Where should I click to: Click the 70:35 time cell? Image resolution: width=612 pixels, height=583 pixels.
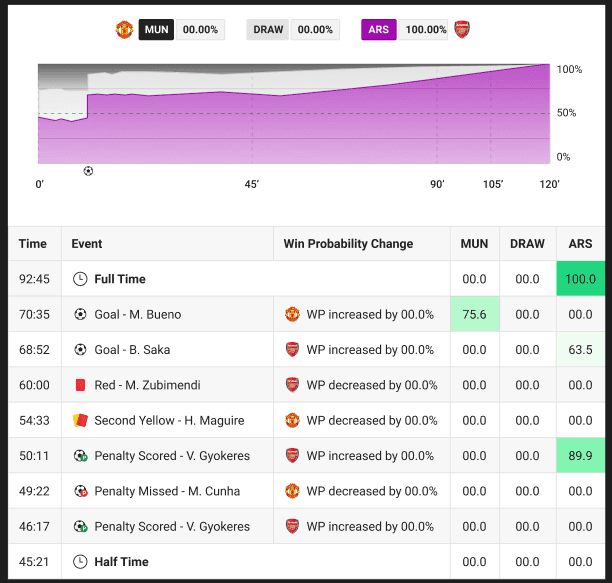[x=34, y=315]
